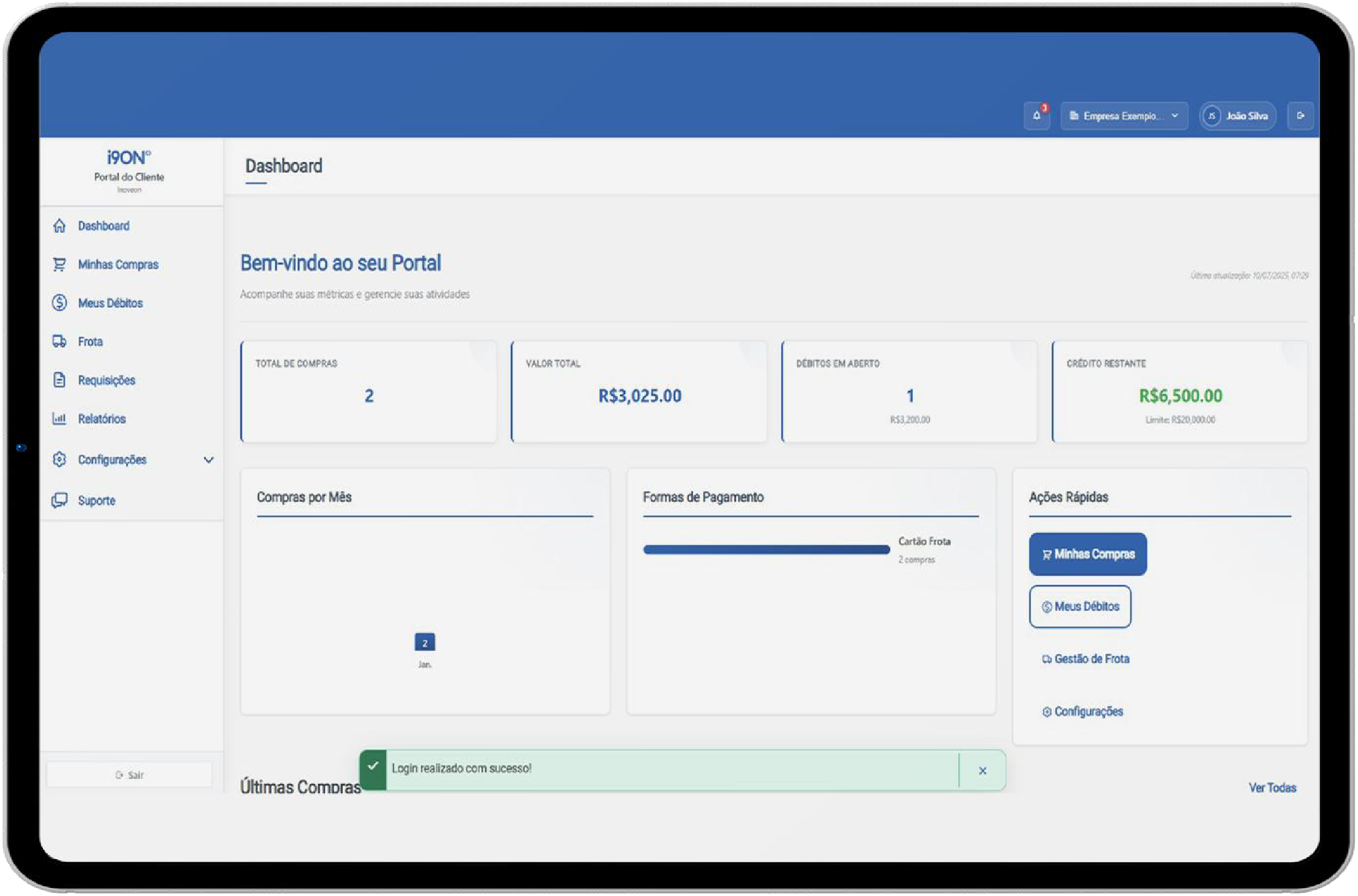Open the Ver Todas link

(x=1272, y=788)
